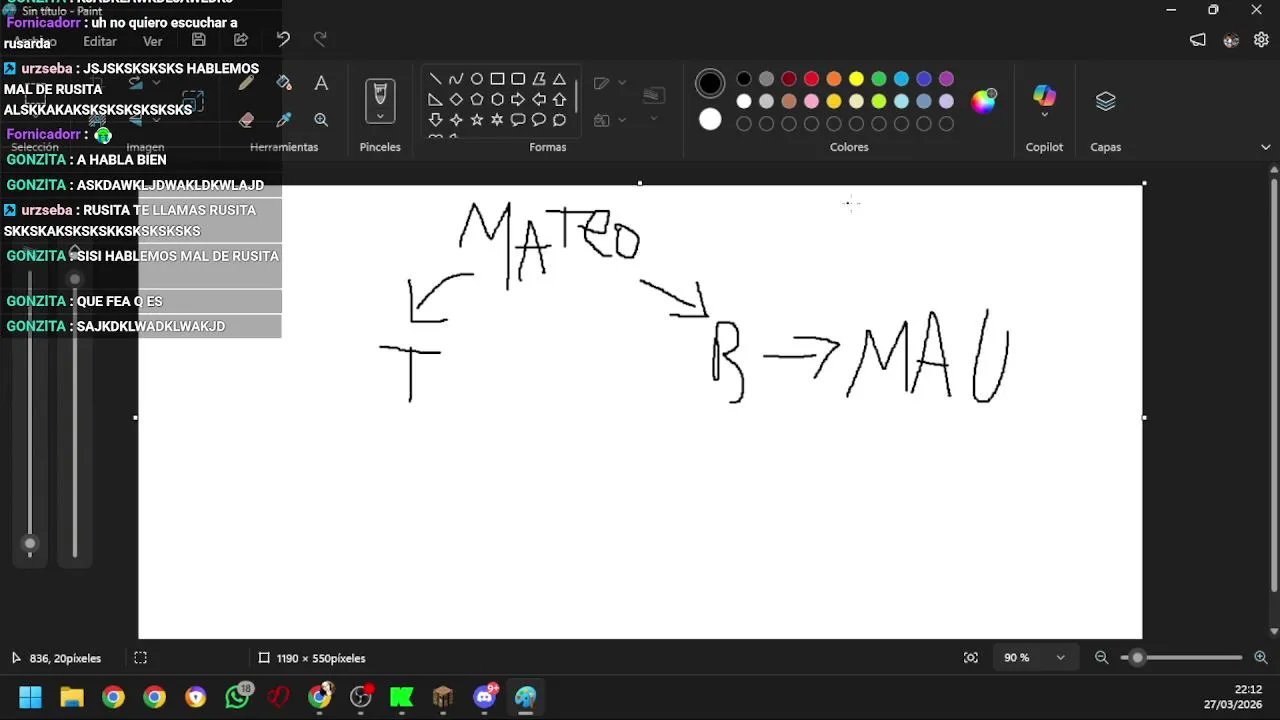Viewport: 1280px width, 720px height.
Task: Open File Explorer from the taskbar
Action: pos(72,697)
